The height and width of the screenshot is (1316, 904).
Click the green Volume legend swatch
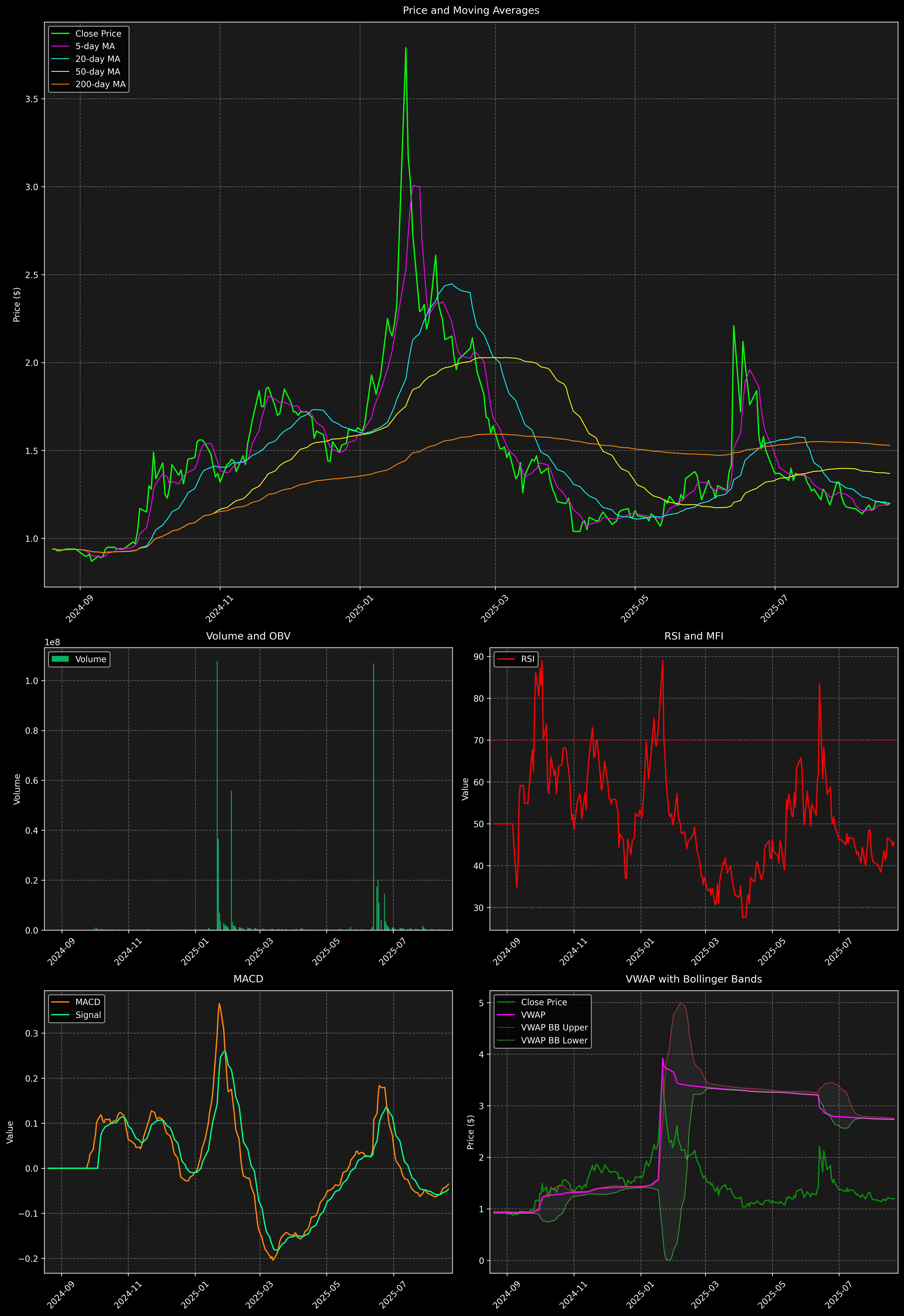tap(60, 659)
